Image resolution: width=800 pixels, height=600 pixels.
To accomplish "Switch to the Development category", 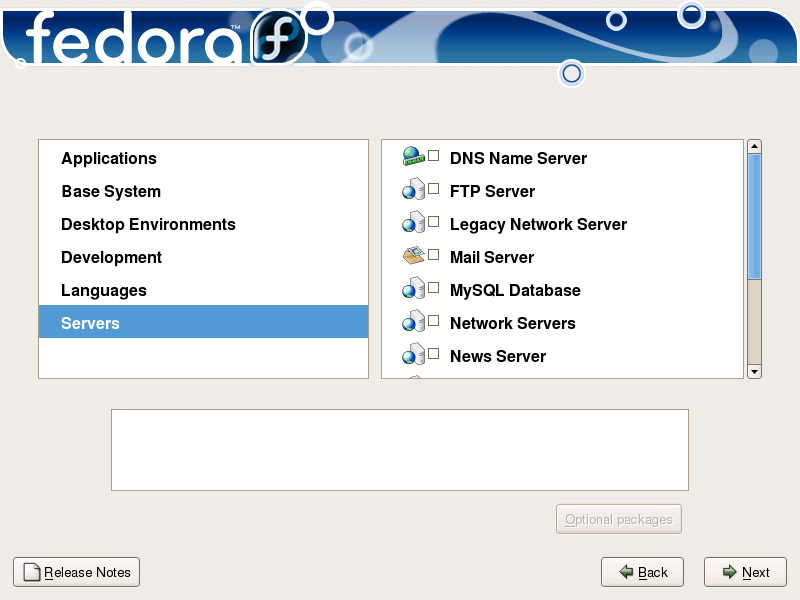I will (x=204, y=257).
